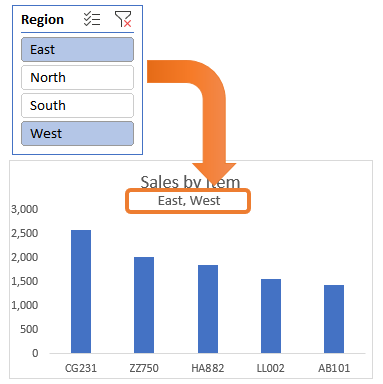Select North in the Region slicer
The width and height of the screenshot is (383, 384).
point(77,78)
